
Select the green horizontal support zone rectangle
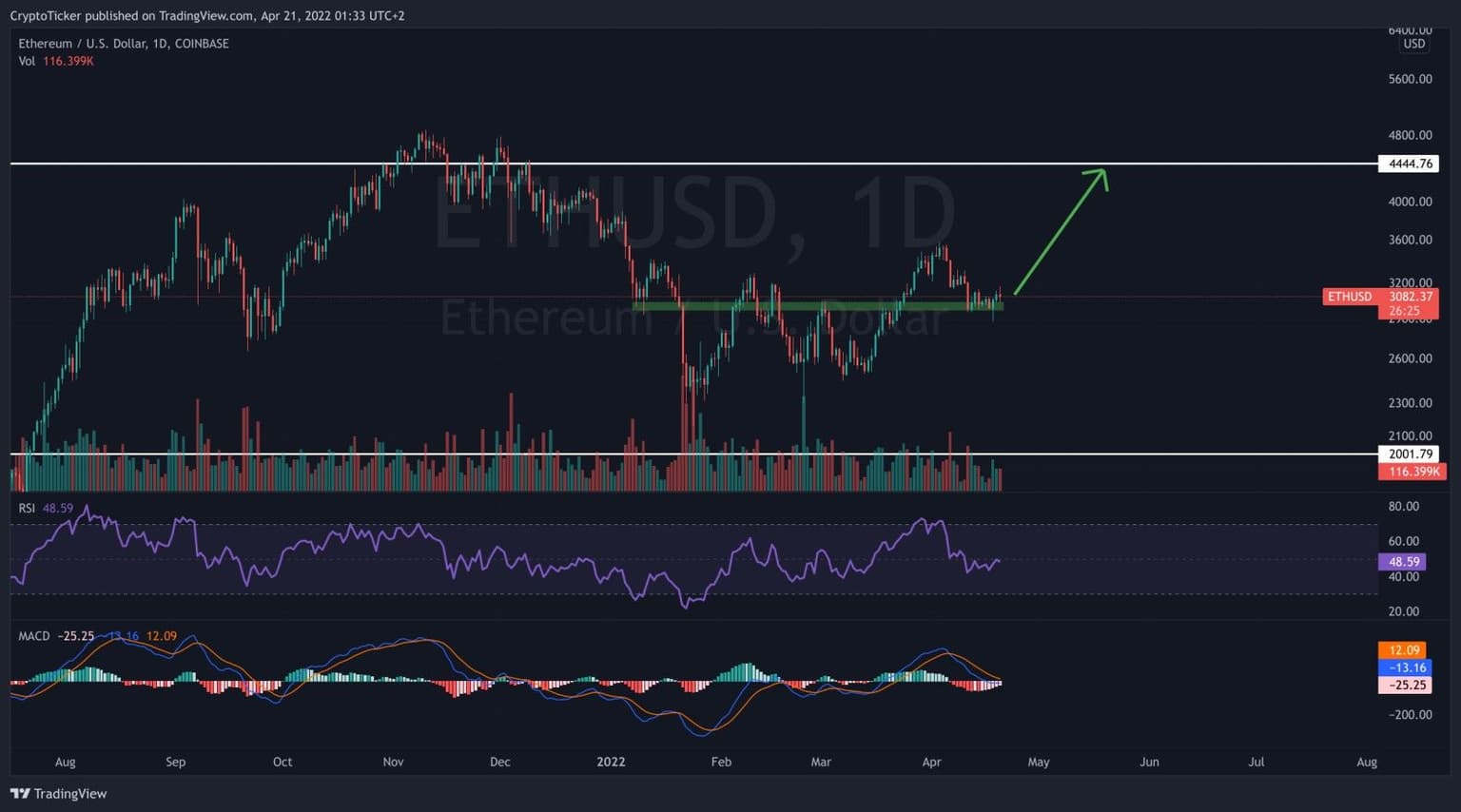tap(818, 306)
